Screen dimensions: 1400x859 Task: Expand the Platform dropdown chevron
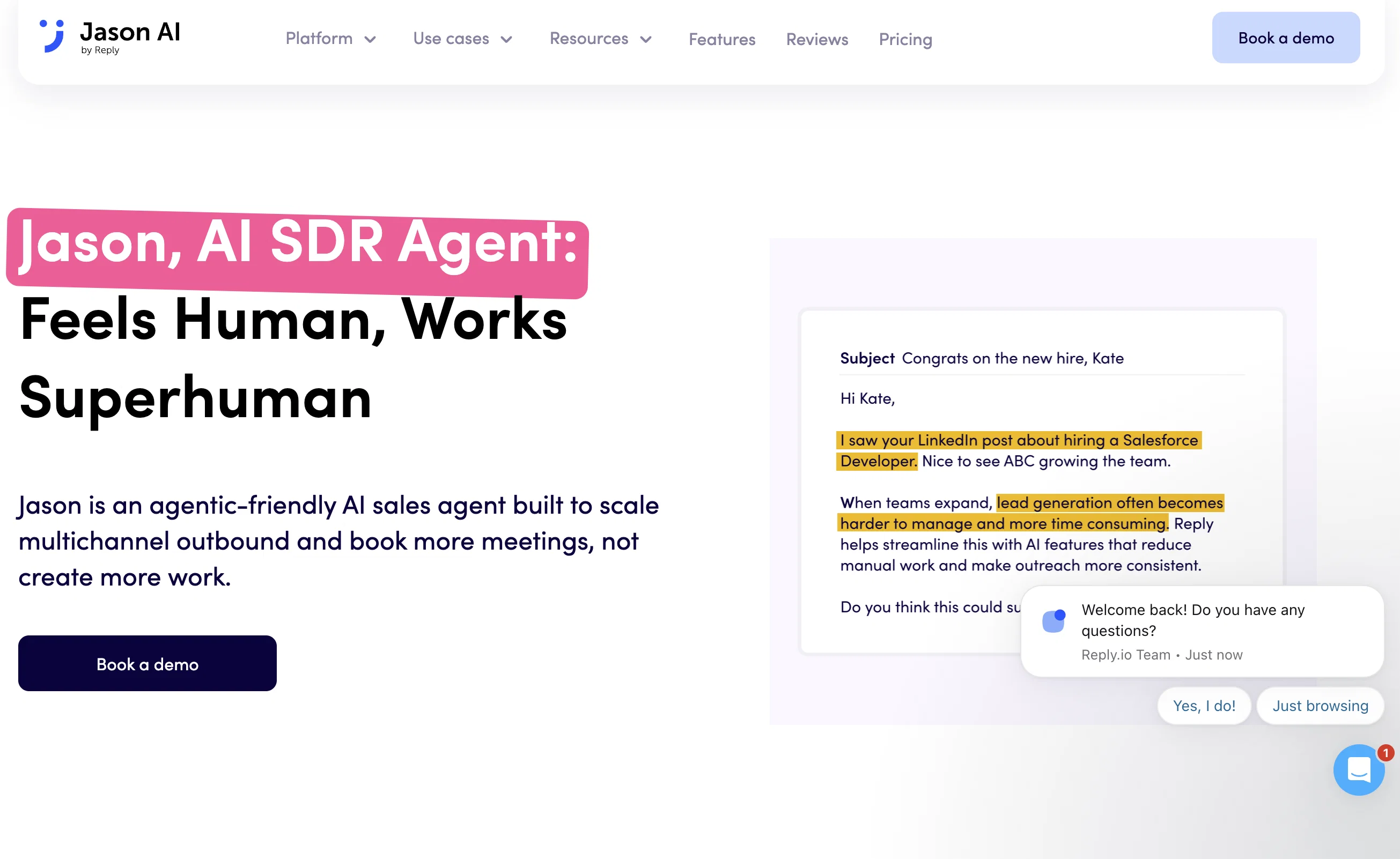click(x=370, y=39)
